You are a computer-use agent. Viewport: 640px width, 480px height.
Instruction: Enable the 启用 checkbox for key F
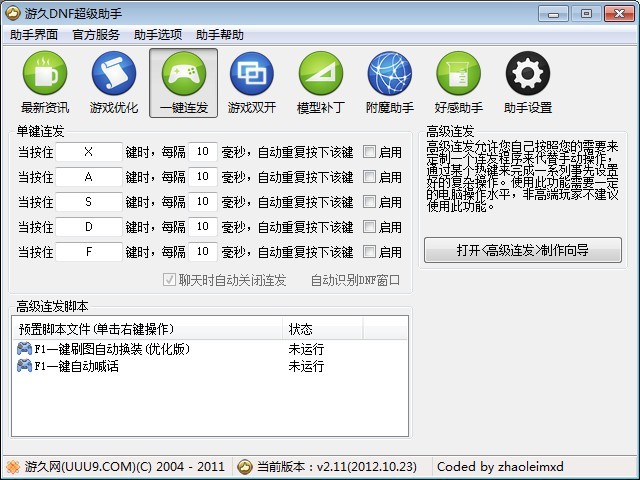point(369,252)
